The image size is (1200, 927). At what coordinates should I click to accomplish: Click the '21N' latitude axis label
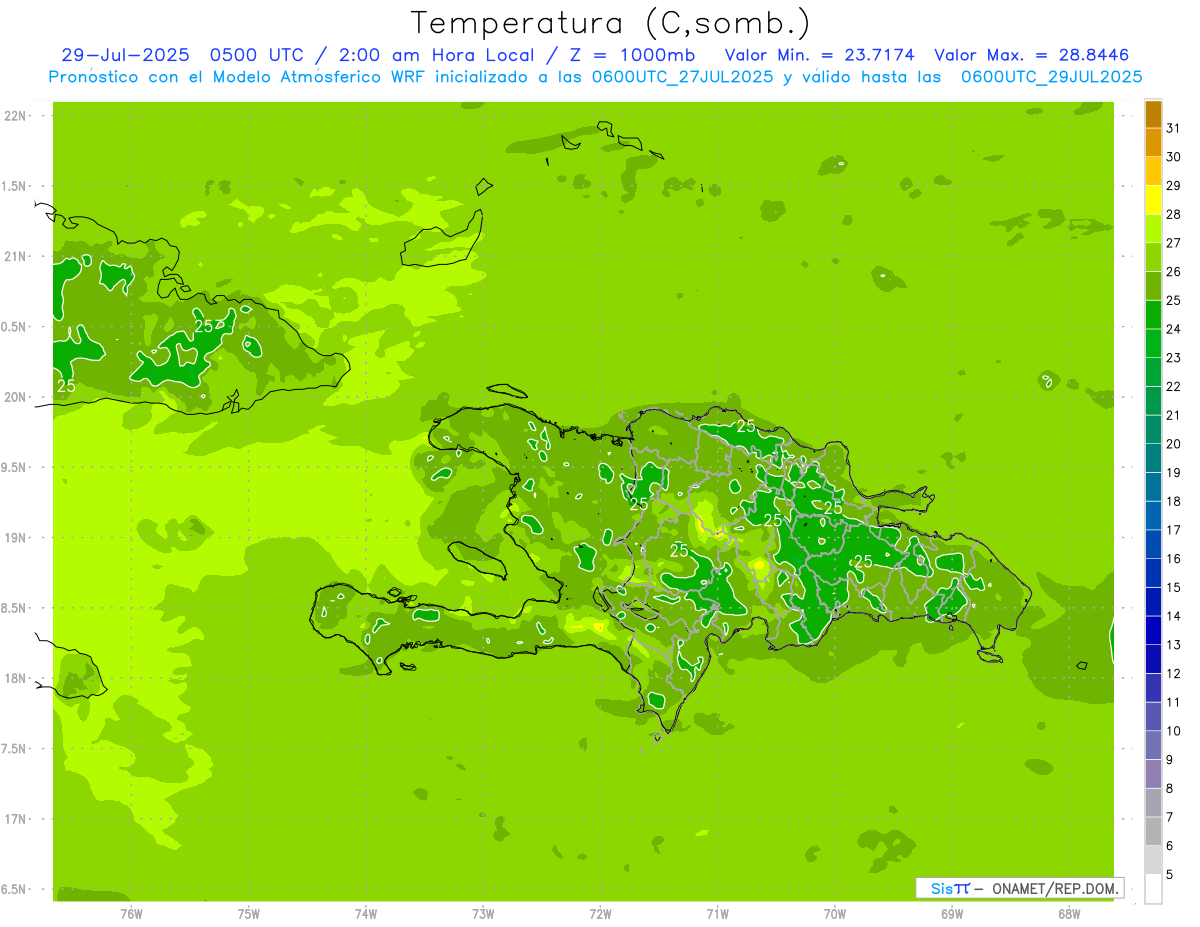tap(15, 257)
